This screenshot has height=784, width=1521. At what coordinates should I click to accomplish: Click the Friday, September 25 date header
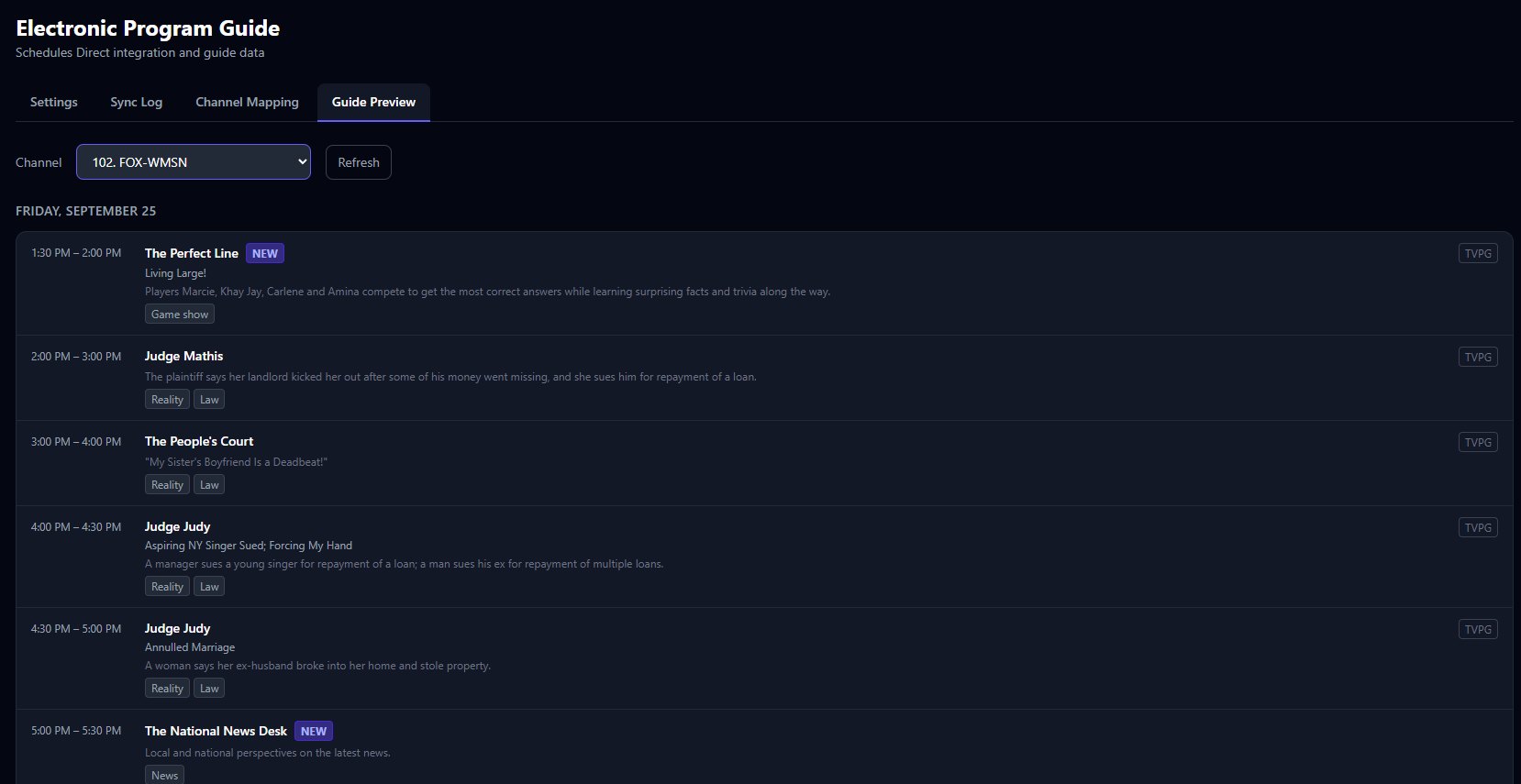pos(85,211)
